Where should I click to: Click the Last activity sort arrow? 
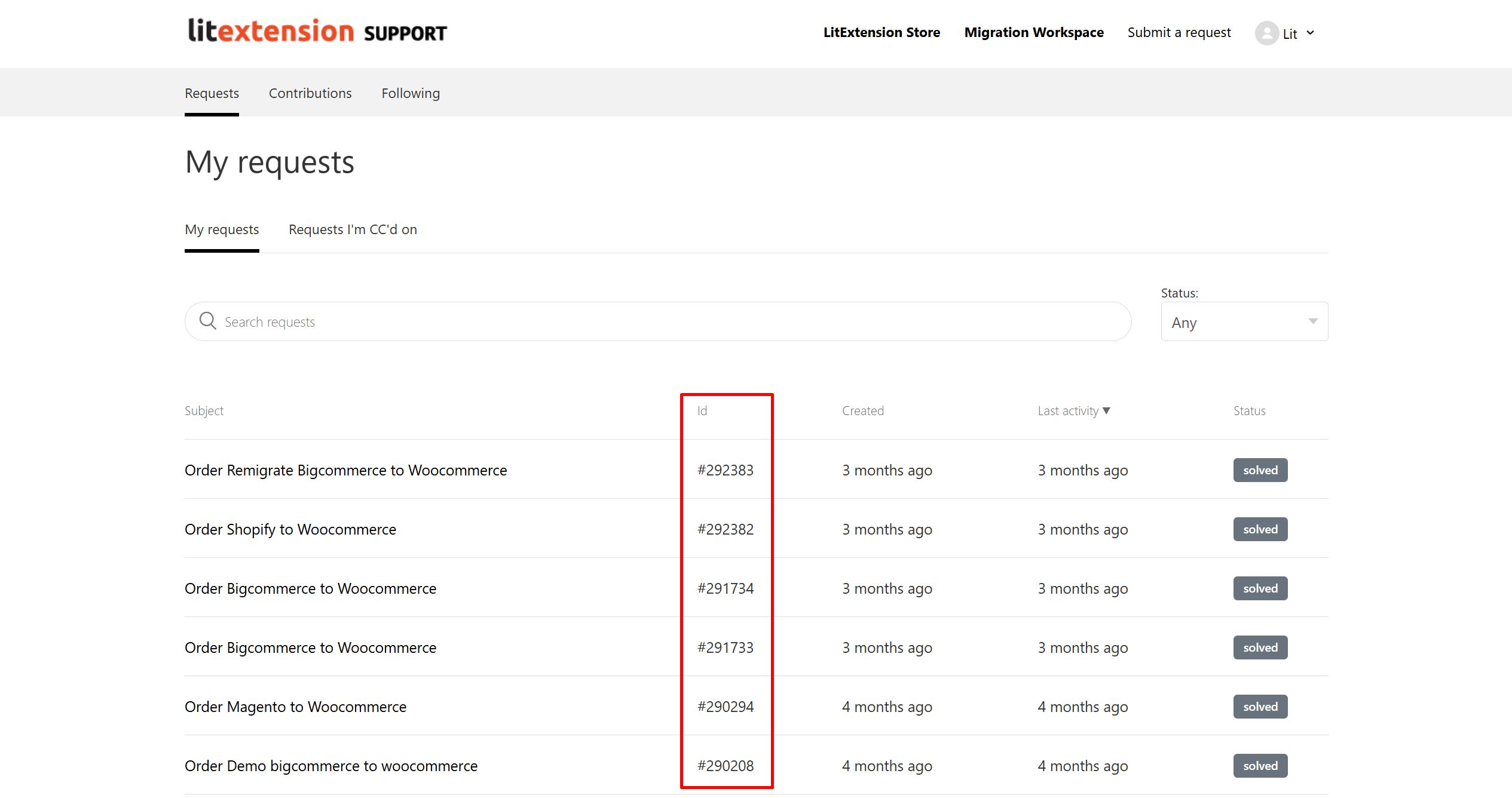coord(1106,411)
